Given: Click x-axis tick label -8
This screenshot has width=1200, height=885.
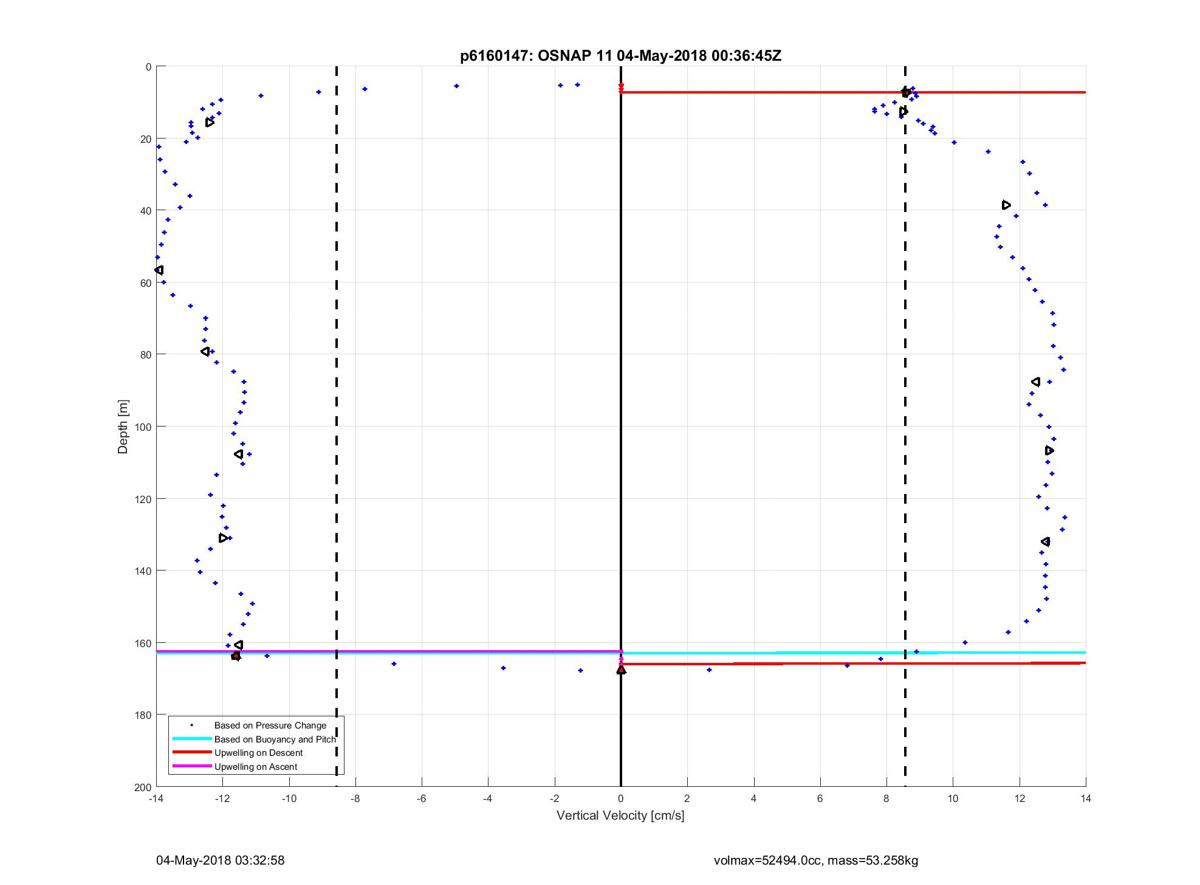Looking at the screenshot, I should [x=355, y=799].
